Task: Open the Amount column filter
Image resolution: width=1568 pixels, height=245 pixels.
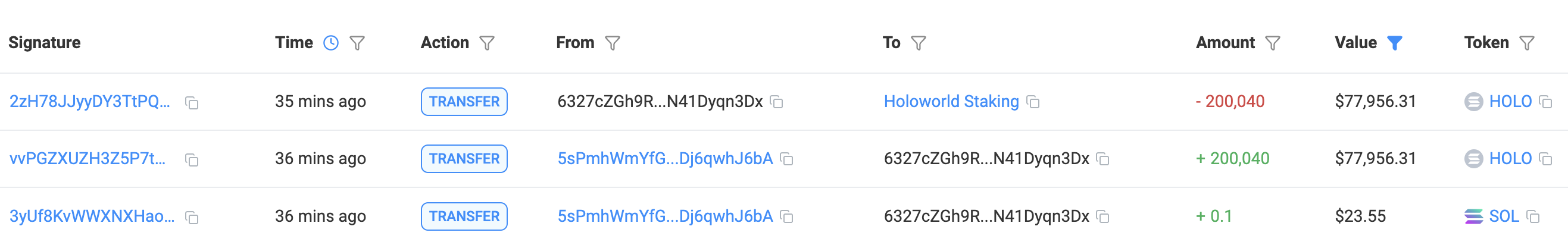Action: pyautogui.click(x=1273, y=43)
